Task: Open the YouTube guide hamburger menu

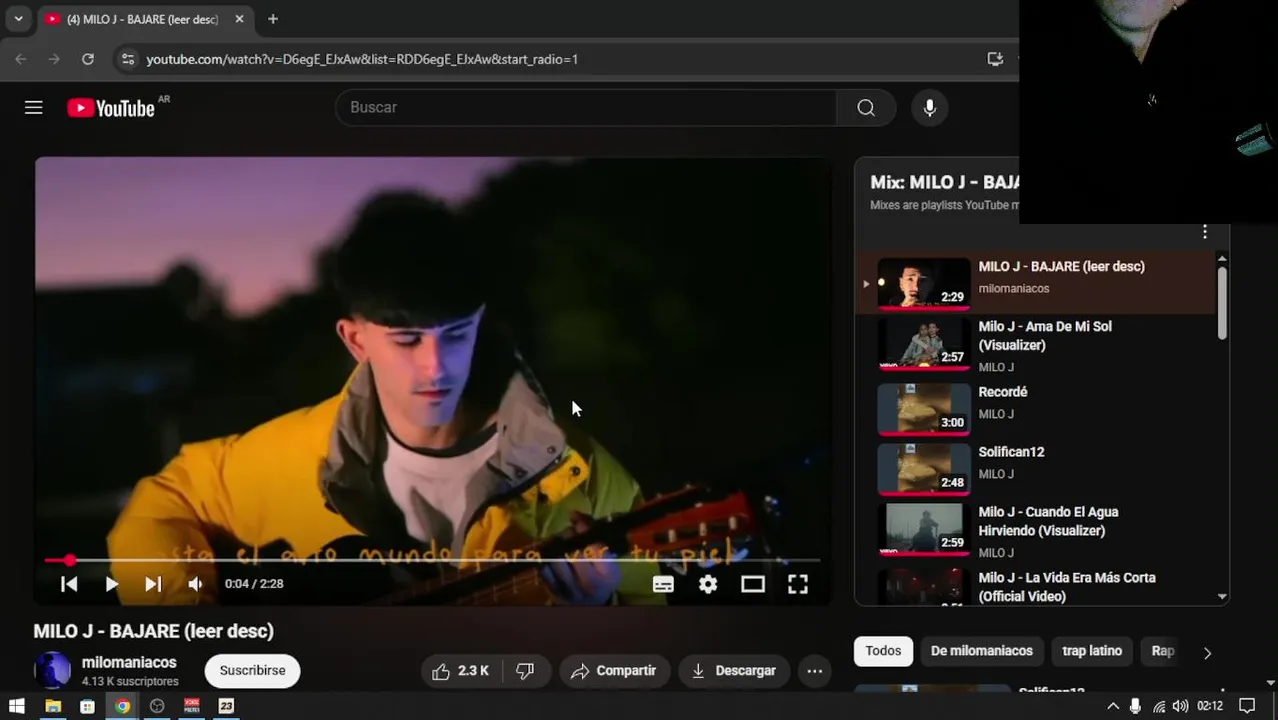Action: pos(34,107)
